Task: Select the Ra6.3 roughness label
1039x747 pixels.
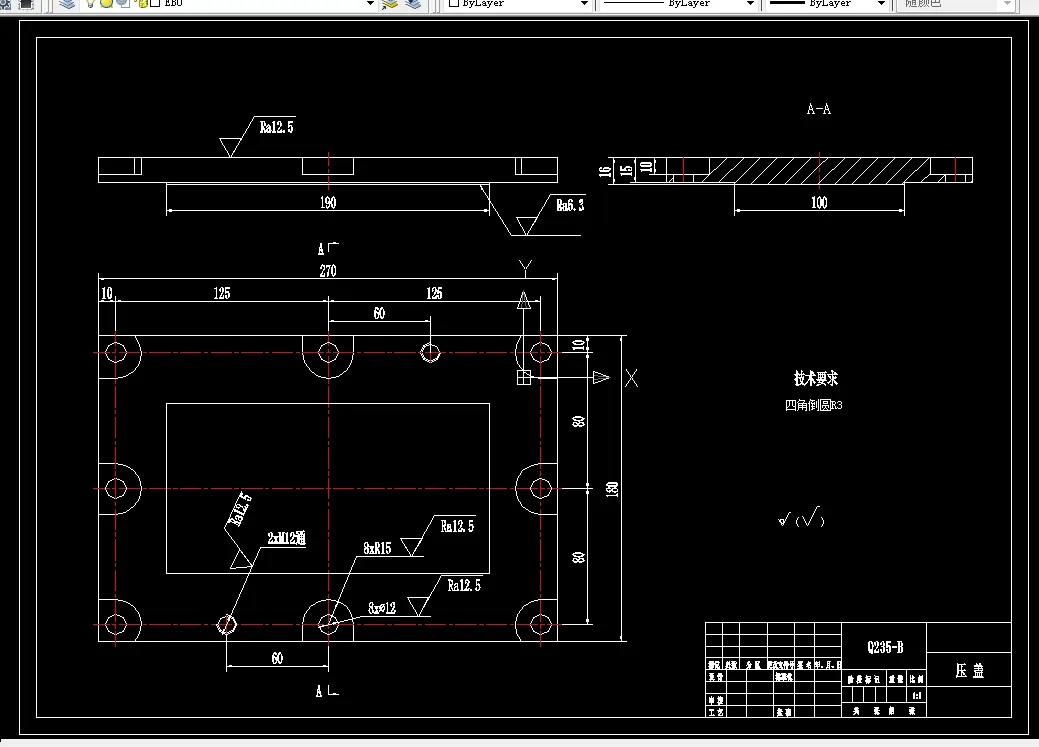Action: pos(570,205)
